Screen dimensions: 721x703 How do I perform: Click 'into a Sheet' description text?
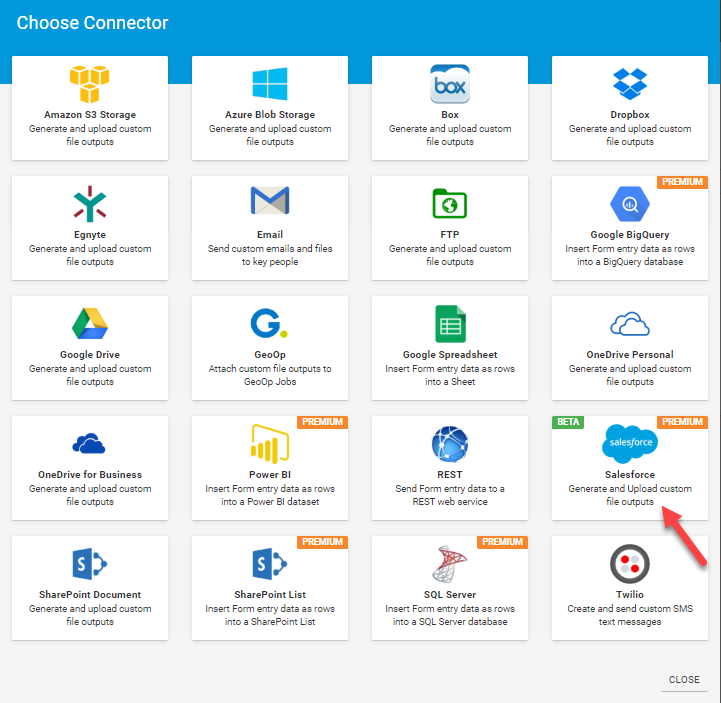[450, 382]
